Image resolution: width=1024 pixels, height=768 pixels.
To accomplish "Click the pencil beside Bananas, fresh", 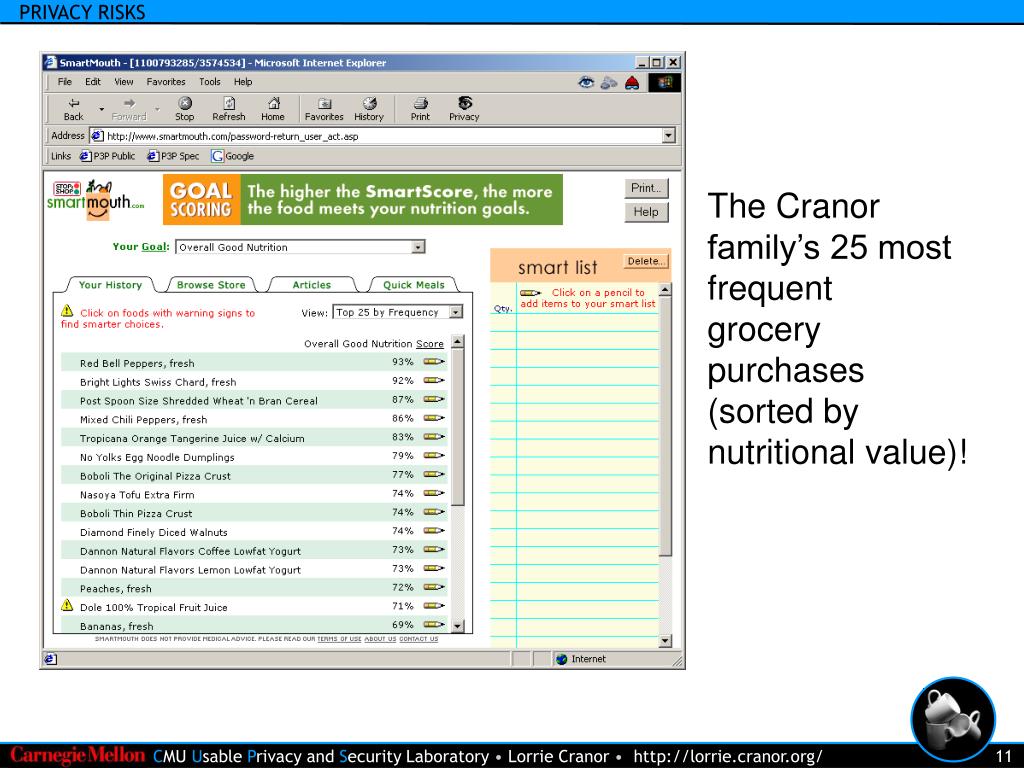I will [x=434, y=625].
